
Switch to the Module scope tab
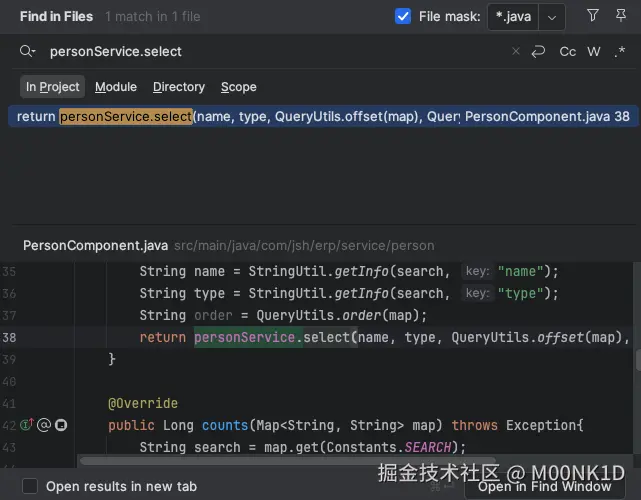tap(116, 87)
